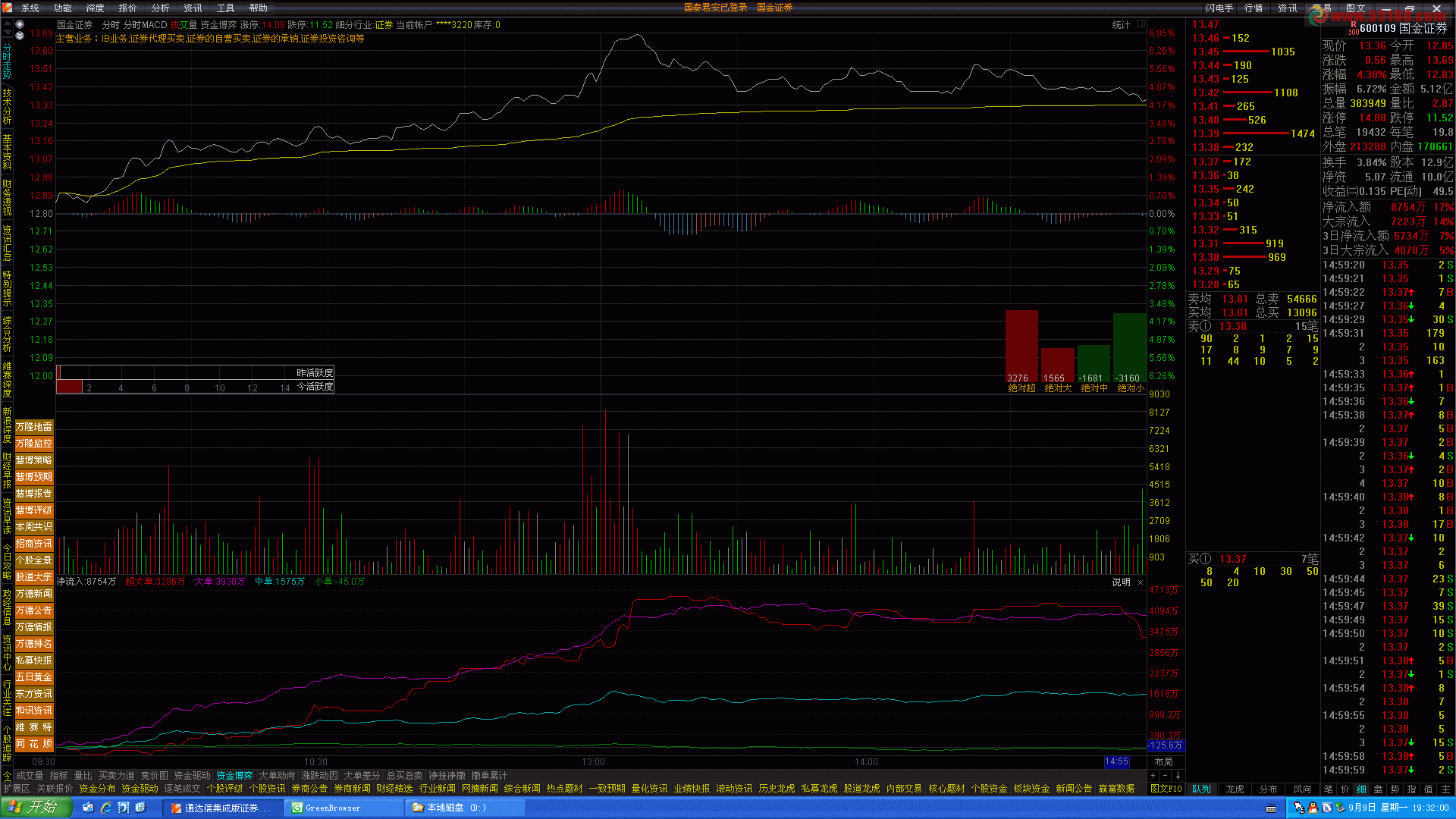Select the 主 view toggle
This screenshot has width=1456, height=819.
tap(1445, 789)
